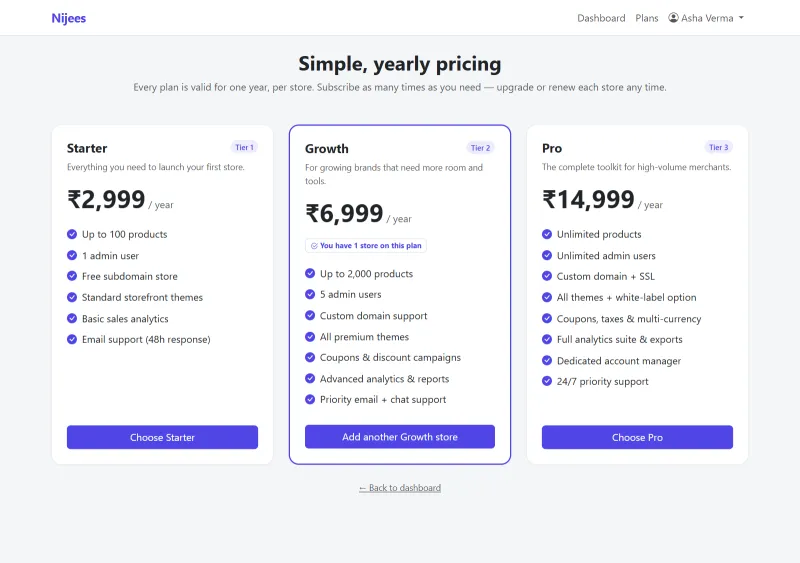Click the Tier 3 badge on Pro plan
The image size is (800, 563).
coord(718,148)
